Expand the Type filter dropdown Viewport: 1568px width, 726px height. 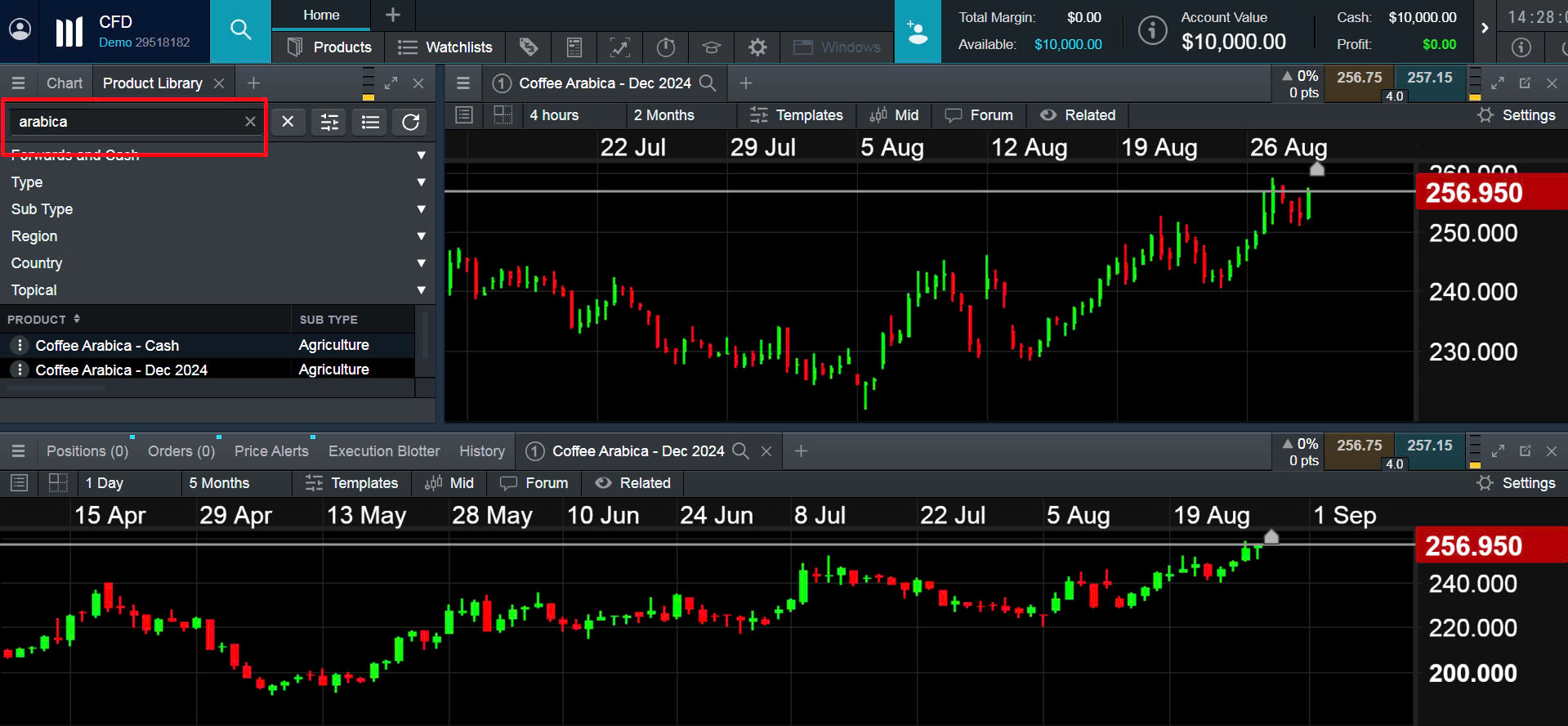point(421,182)
